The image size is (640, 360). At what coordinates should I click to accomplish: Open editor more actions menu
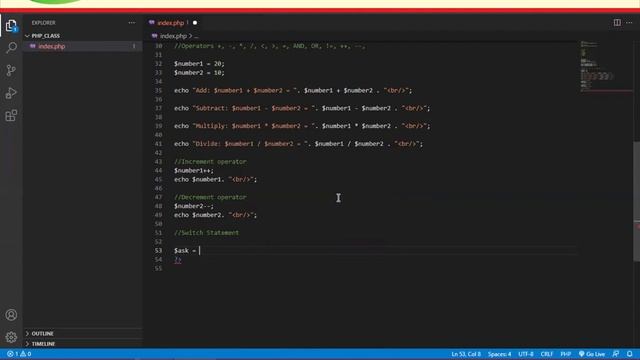pyautogui.click(x=629, y=22)
